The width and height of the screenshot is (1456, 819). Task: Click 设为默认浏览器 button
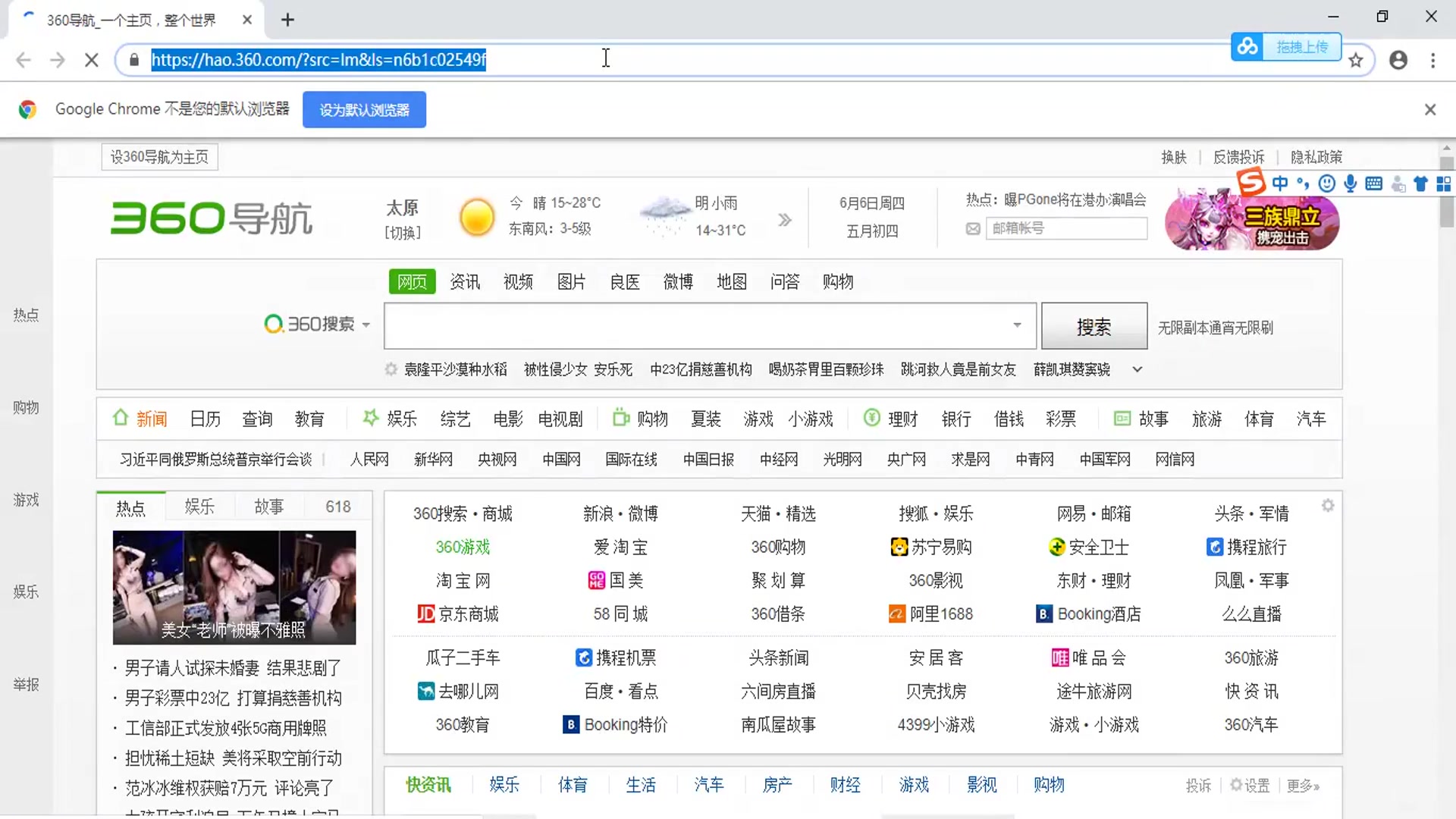[364, 110]
